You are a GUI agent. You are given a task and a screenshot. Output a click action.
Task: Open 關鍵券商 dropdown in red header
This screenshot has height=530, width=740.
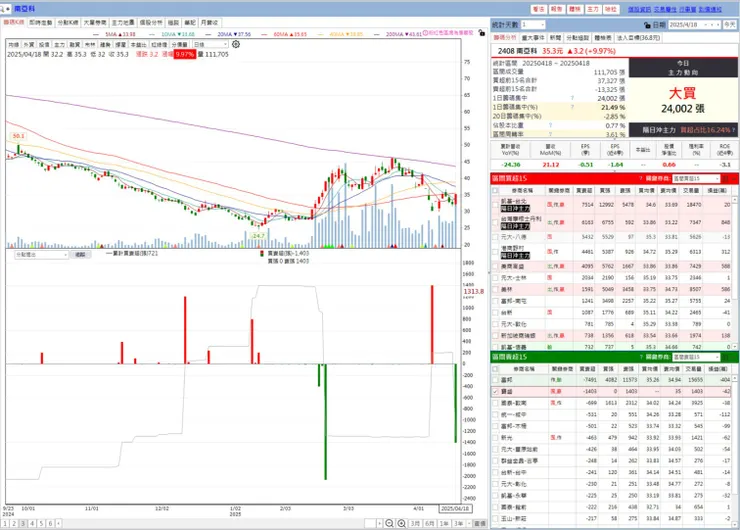pos(696,178)
